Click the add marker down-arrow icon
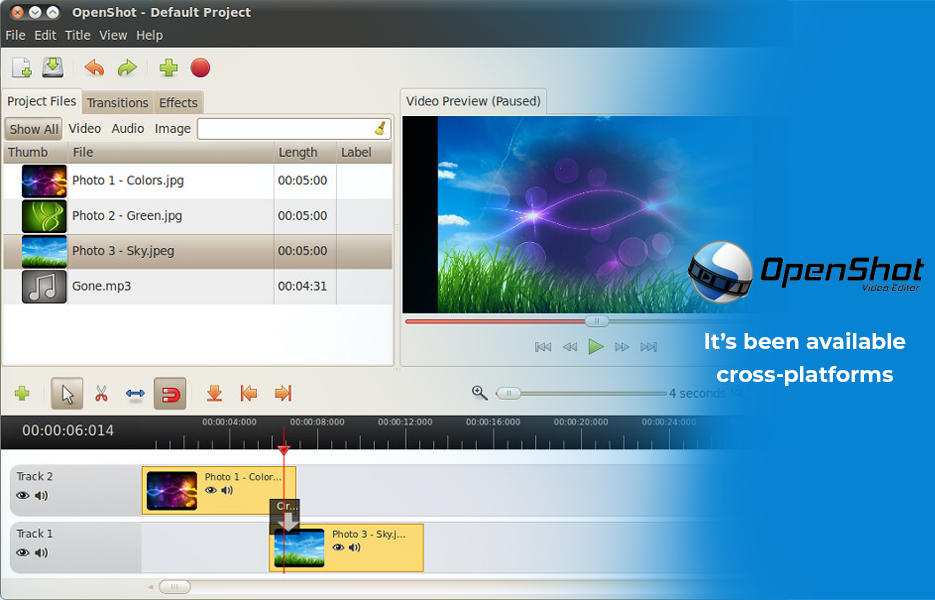Screen dimensions: 935x600 pyautogui.click(x=214, y=394)
